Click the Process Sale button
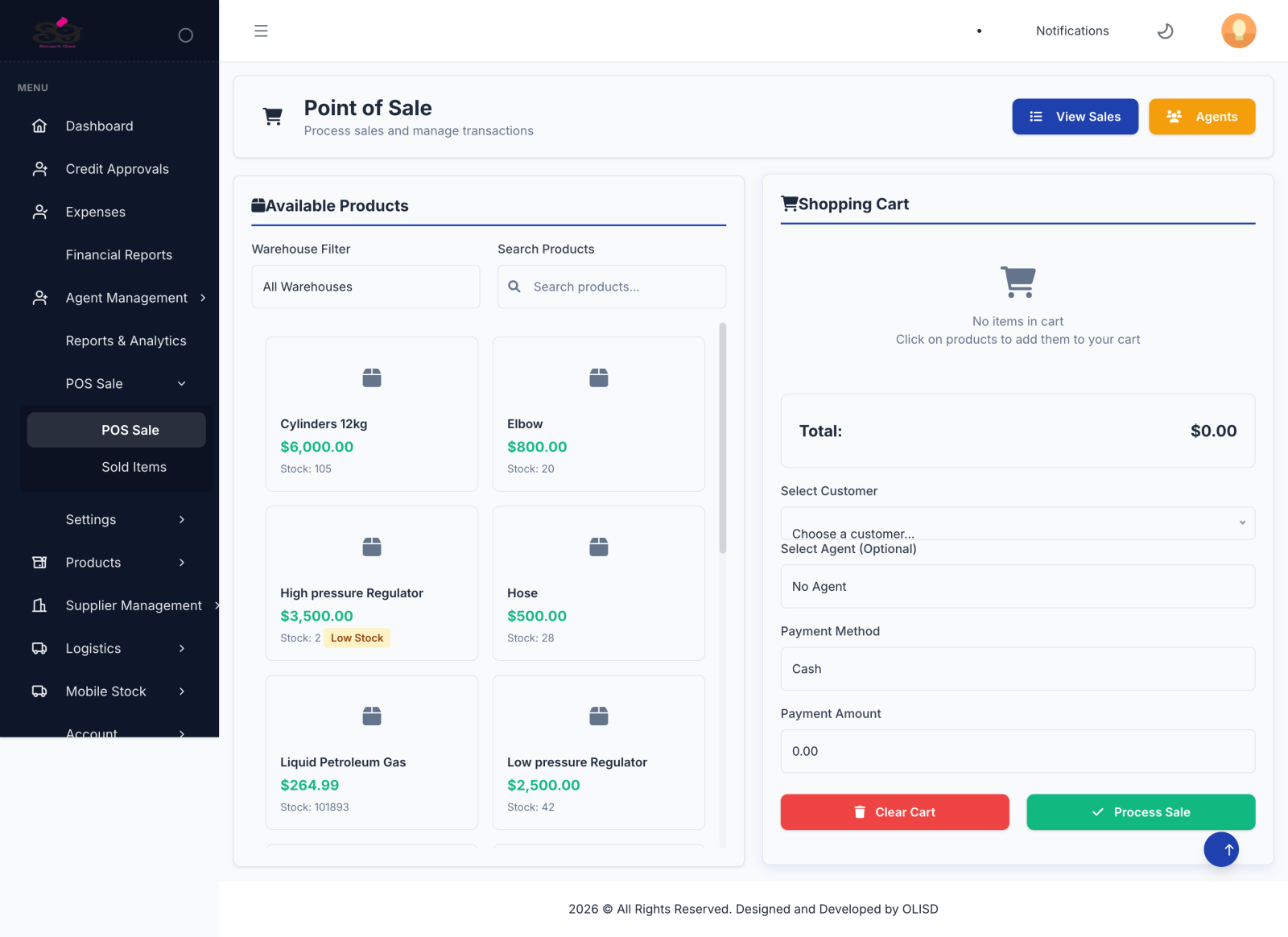Screen dimensions: 1288x937 (x=1141, y=812)
